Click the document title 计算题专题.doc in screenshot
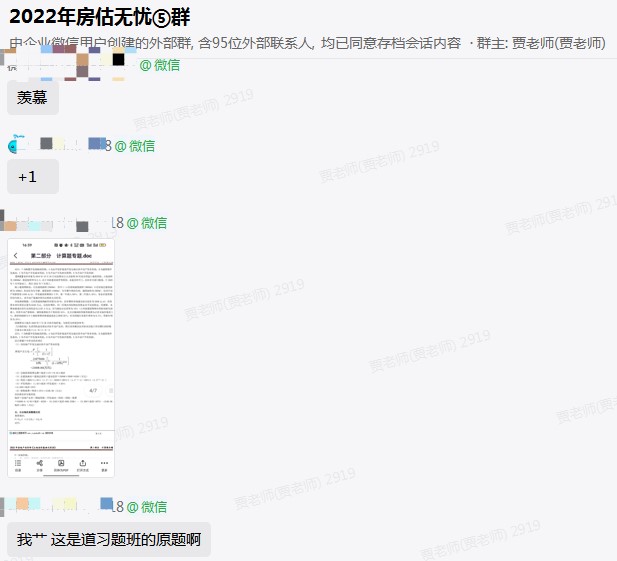Screen dimensions: 617x561 point(61,257)
